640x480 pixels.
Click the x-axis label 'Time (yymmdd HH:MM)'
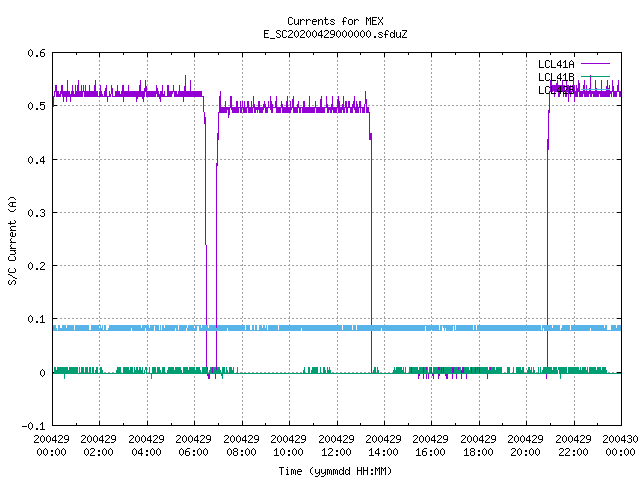tap(335, 471)
